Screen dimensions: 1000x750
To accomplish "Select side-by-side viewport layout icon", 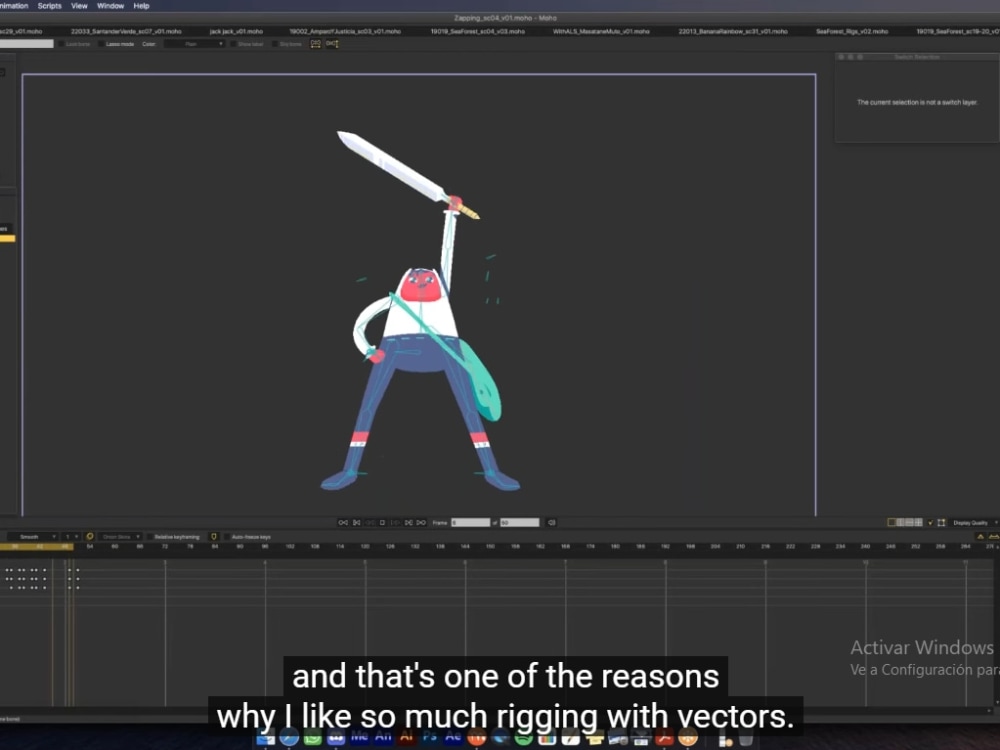I will click(901, 522).
